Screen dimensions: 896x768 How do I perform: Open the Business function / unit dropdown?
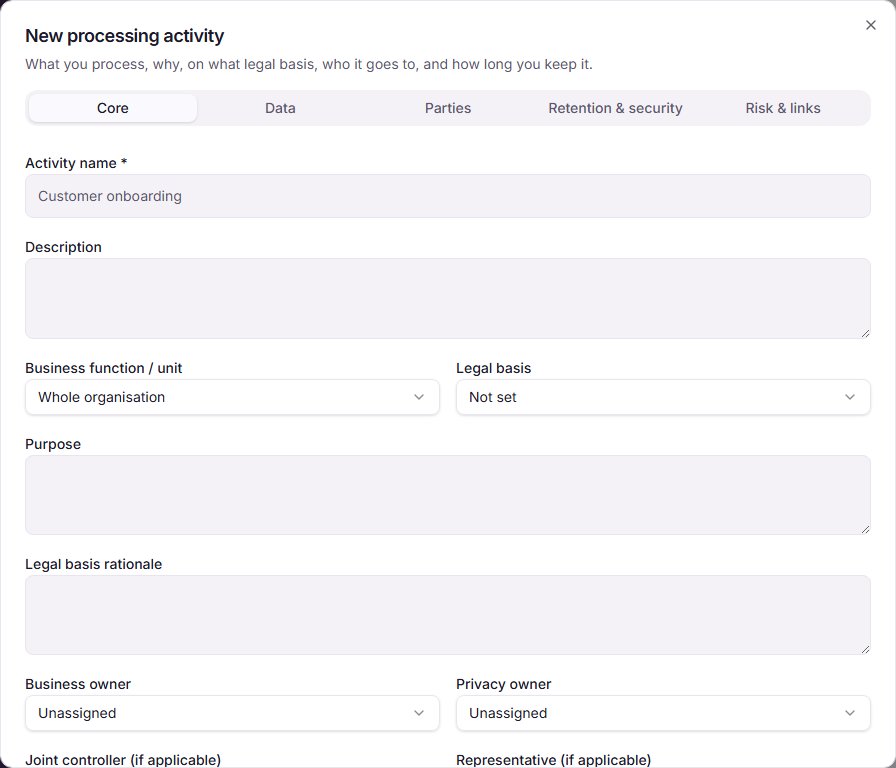(232, 397)
